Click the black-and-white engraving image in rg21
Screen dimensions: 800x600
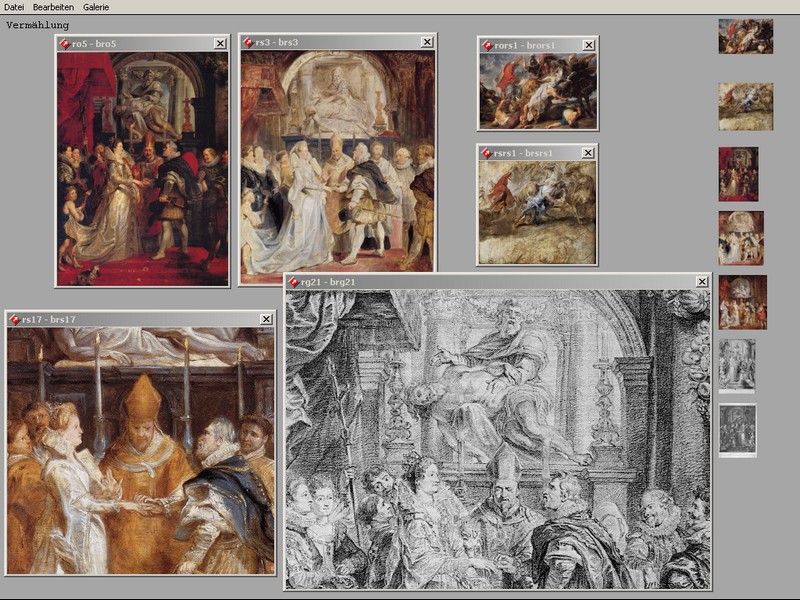497,440
